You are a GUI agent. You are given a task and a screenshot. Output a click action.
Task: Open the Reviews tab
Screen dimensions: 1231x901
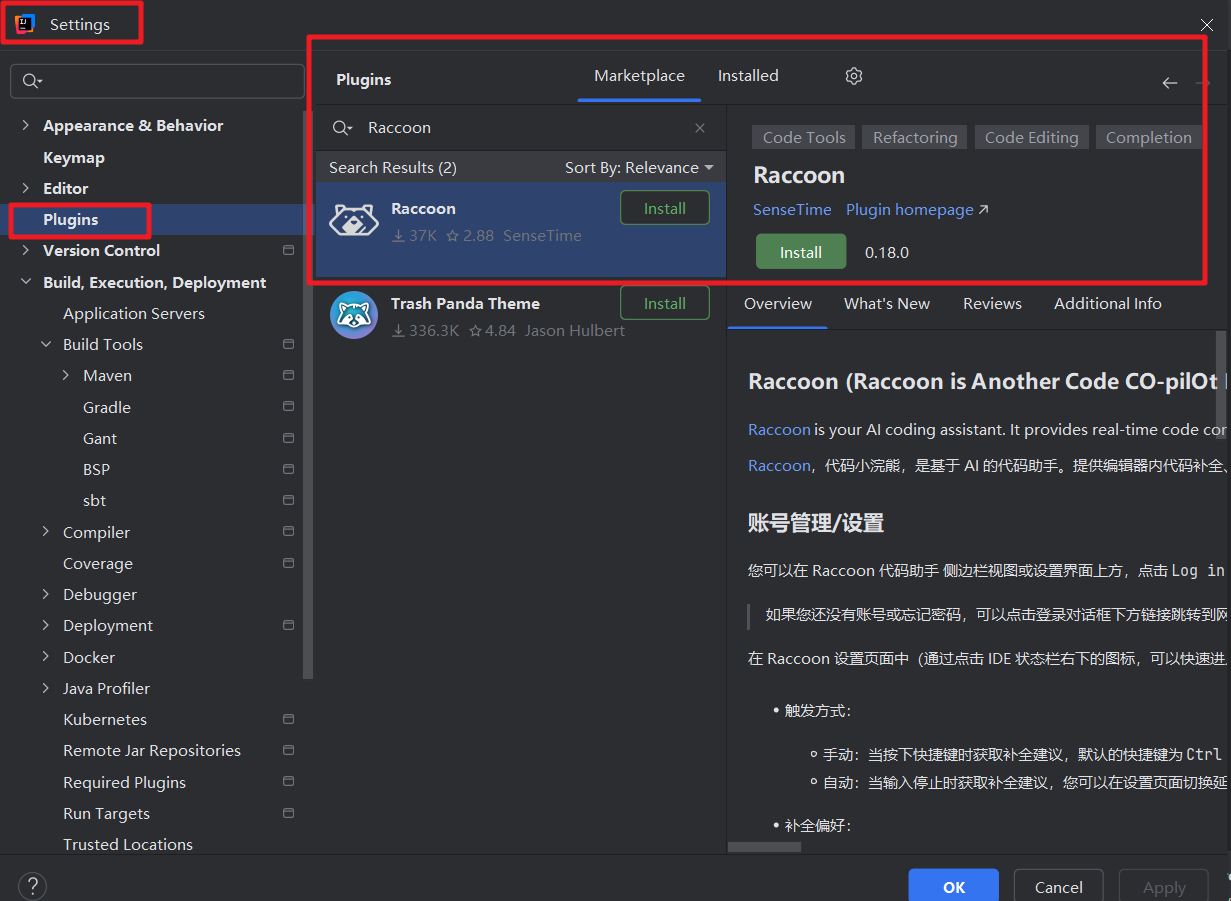click(x=992, y=303)
